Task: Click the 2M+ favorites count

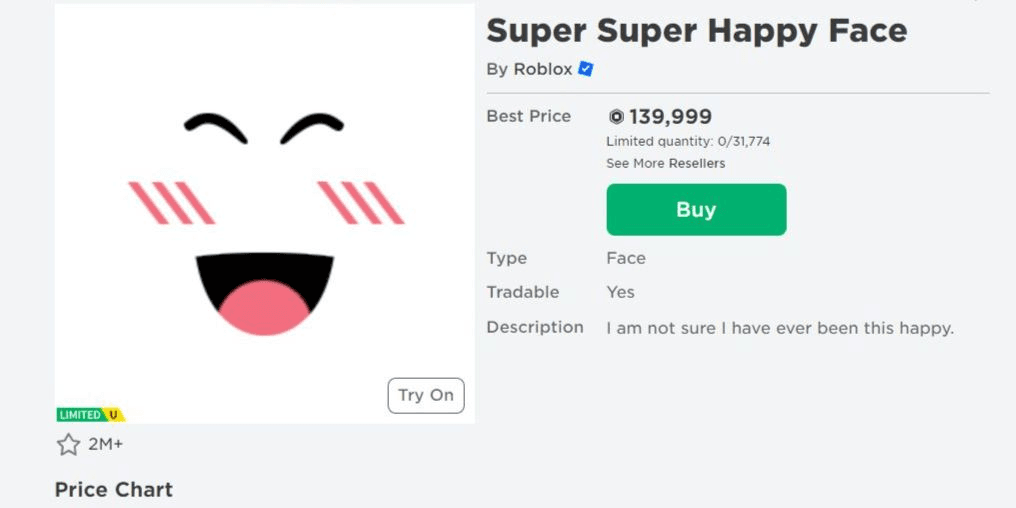Action: tap(105, 444)
